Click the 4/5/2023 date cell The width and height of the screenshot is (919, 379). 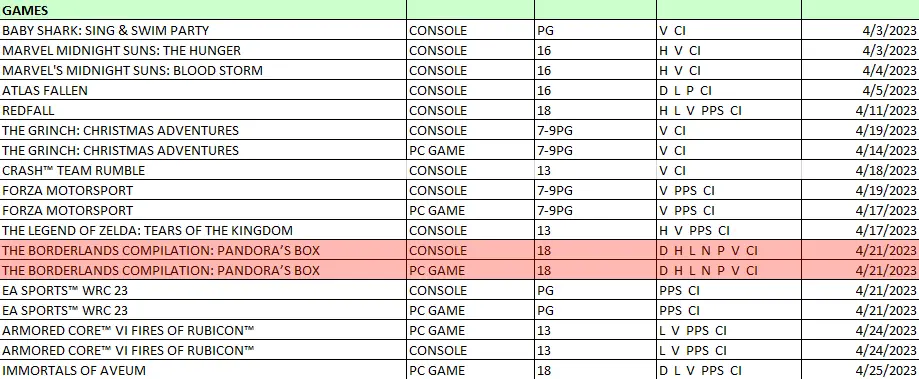click(860, 90)
